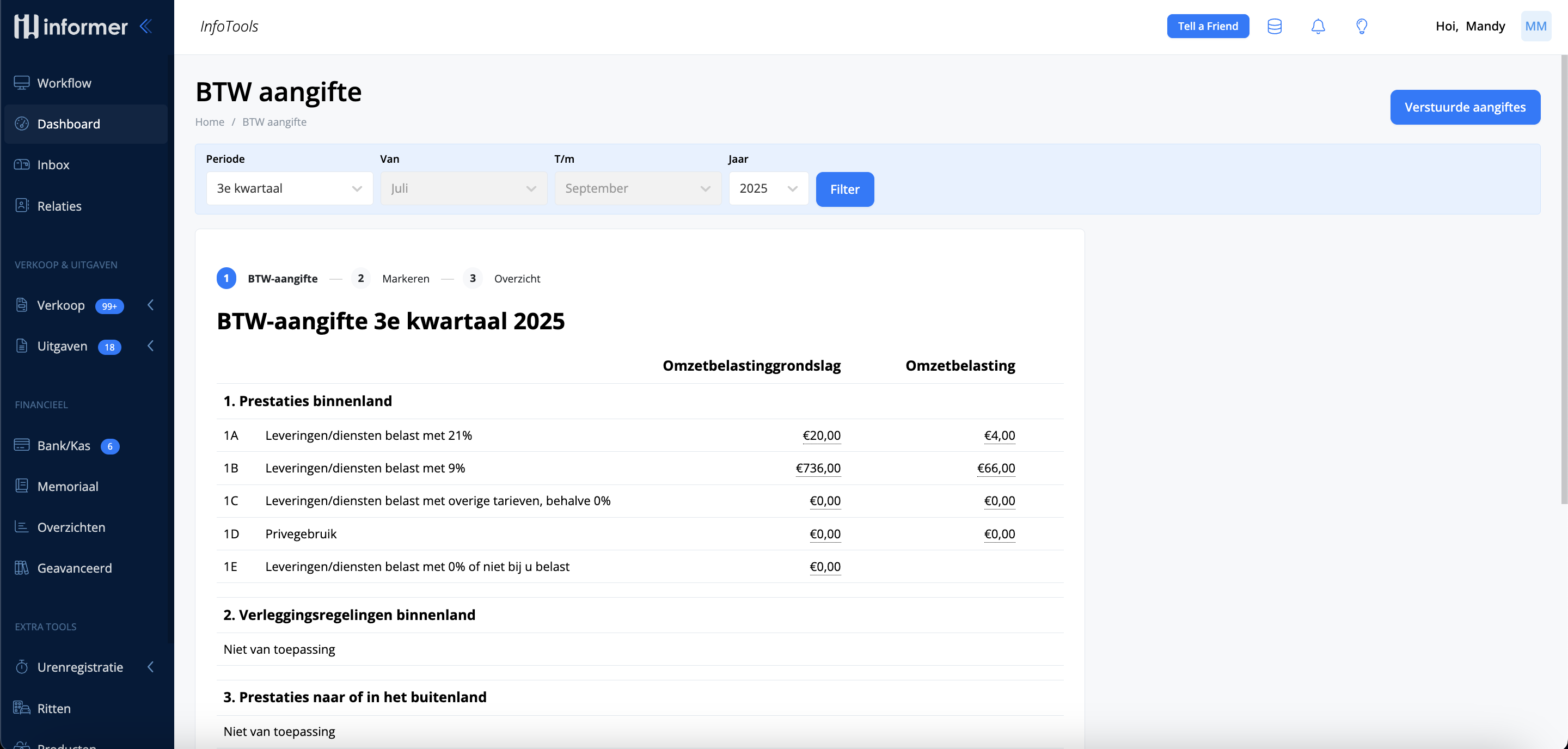1568x749 pixels.
Task: Click the MM user avatar
Action: (x=1535, y=26)
